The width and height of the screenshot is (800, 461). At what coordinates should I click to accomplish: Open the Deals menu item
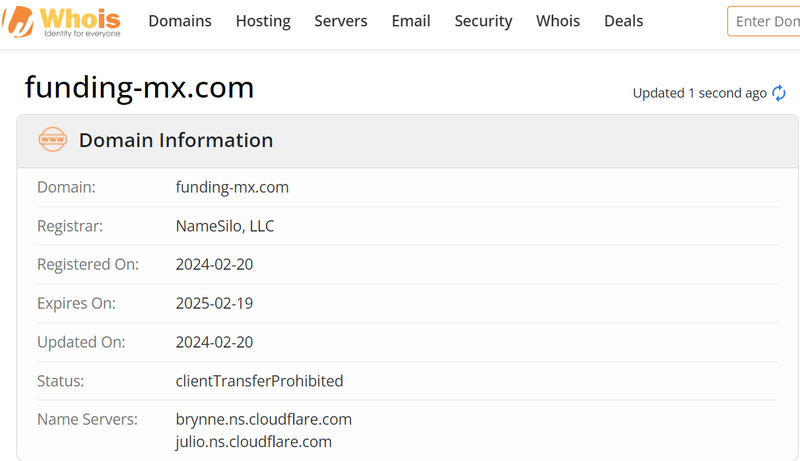(x=623, y=21)
